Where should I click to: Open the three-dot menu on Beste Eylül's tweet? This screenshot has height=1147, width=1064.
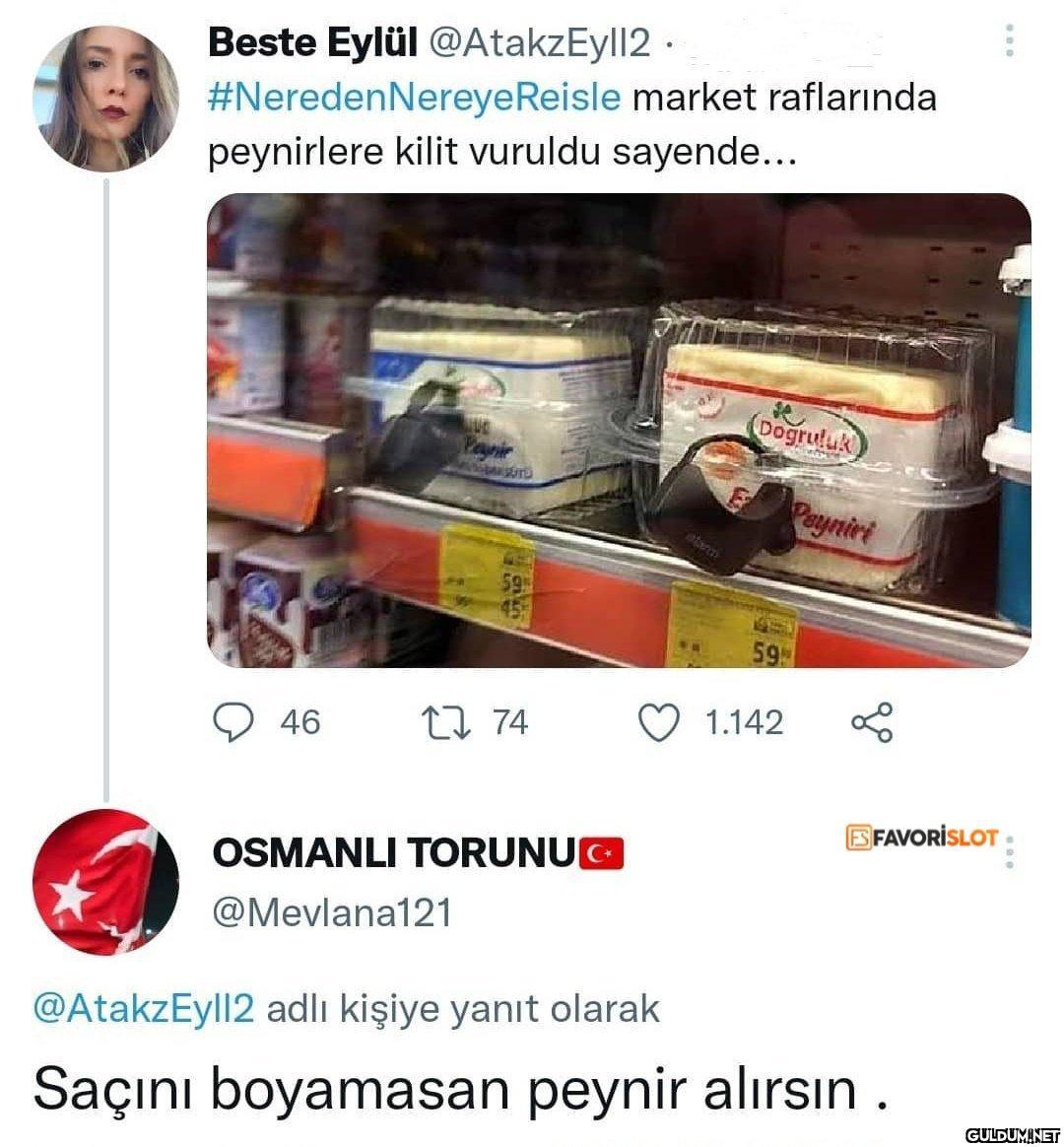1009,41
